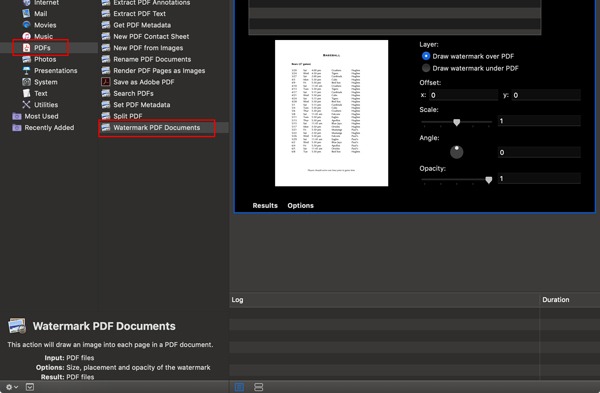This screenshot has height=393, width=600.
Task: Select the Rename PDF Documents action label
Action: [152, 59]
